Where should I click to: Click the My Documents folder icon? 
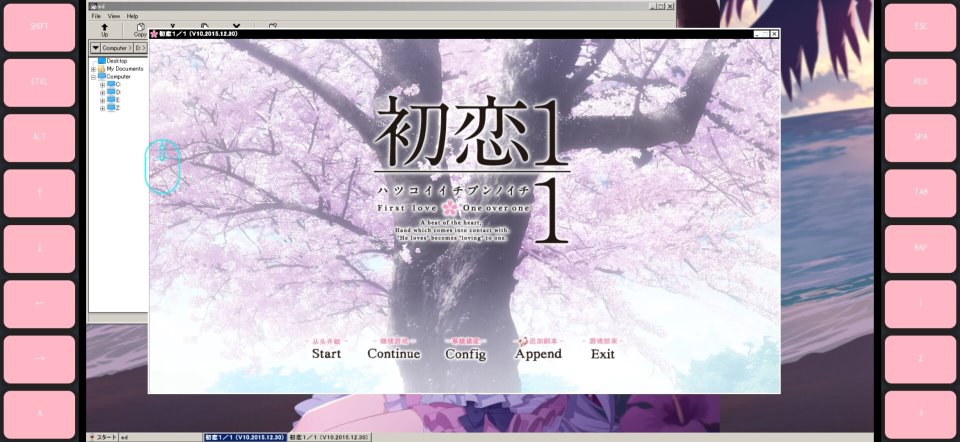click(102, 69)
